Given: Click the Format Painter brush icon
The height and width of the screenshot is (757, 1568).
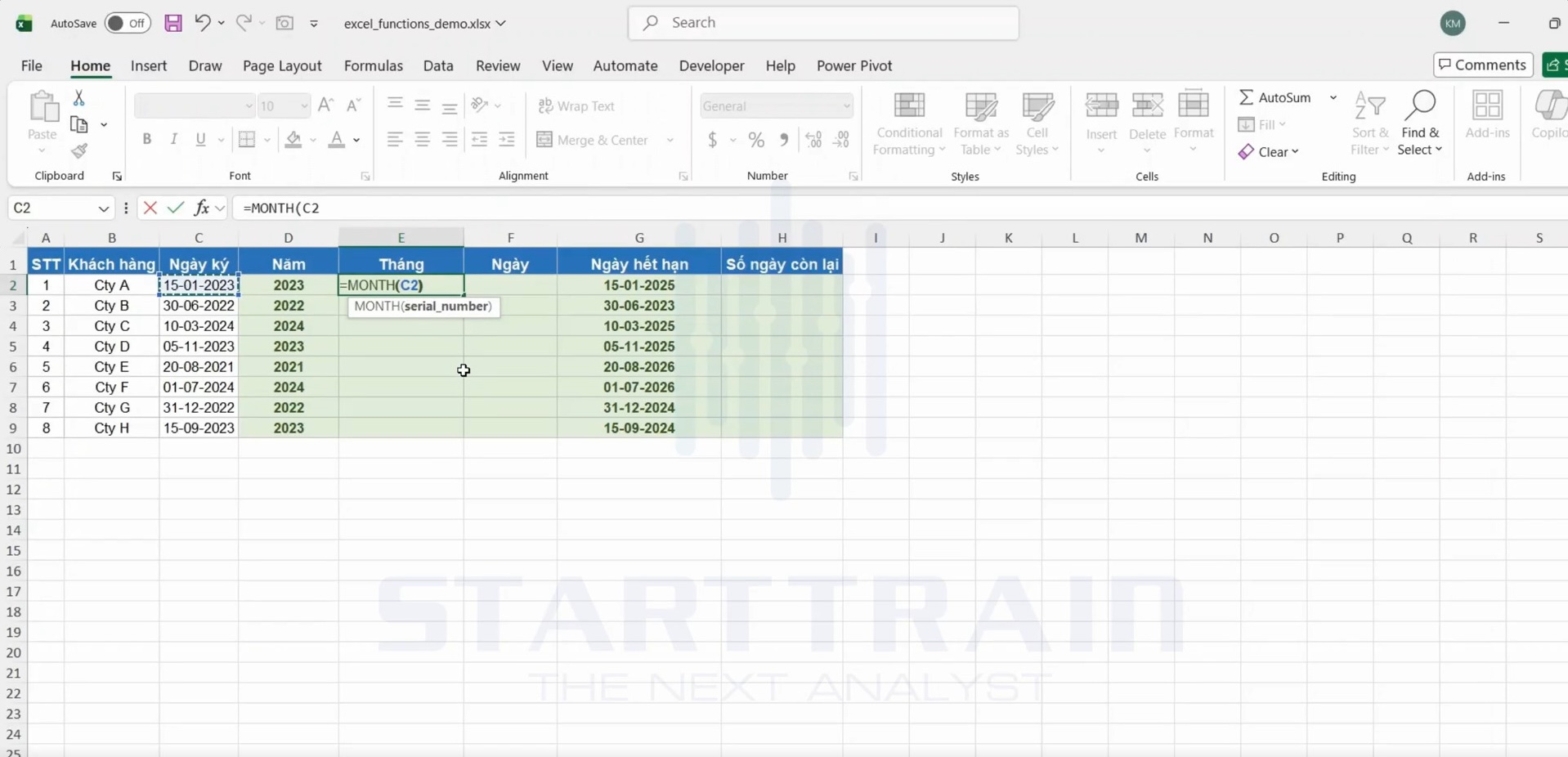Looking at the screenshot, I should point(79,151).
